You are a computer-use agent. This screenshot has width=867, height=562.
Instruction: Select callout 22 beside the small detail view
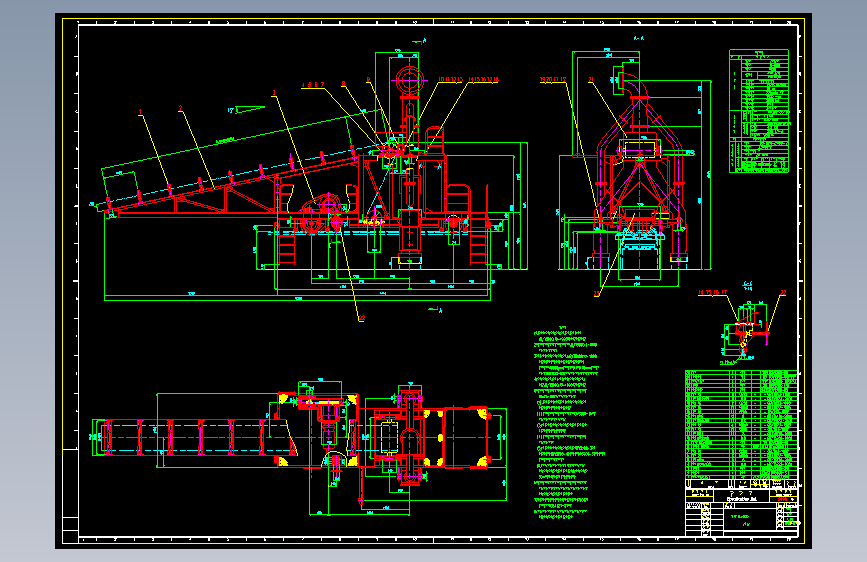tap(782, 293)
